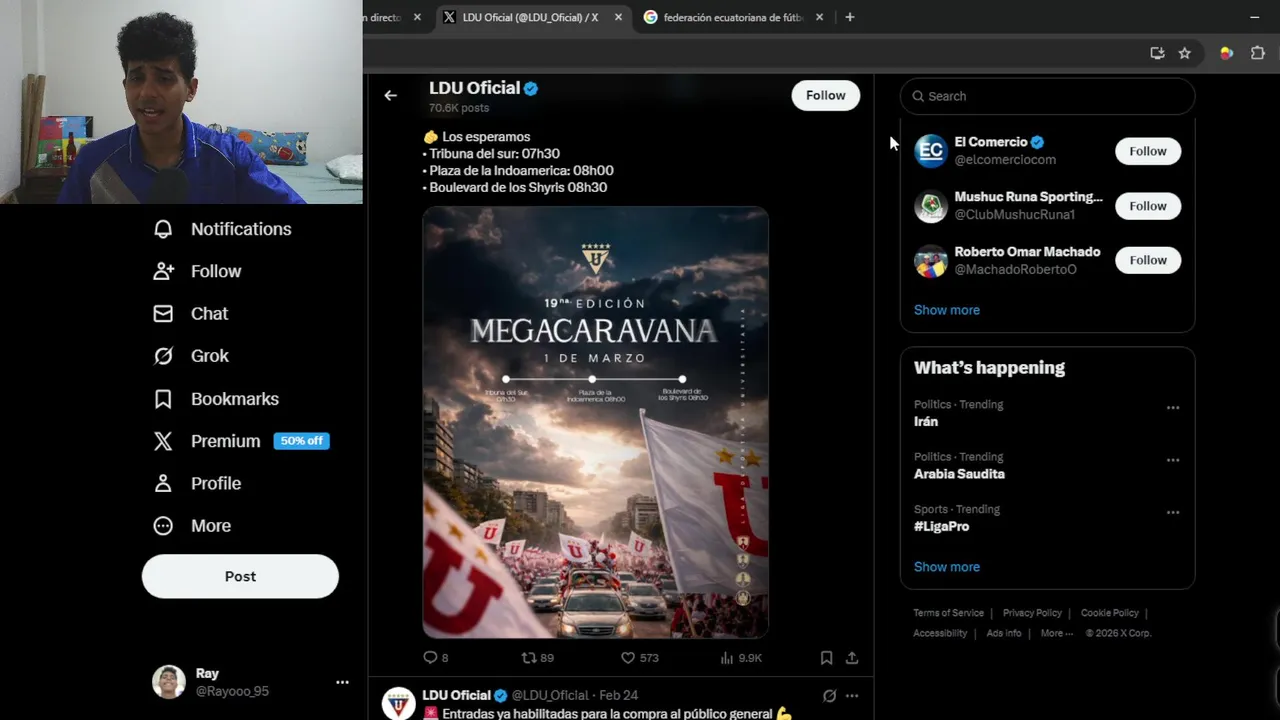Screen dimensions: 1280x720
Task: Click the Post button
Action: click(240, 577)
